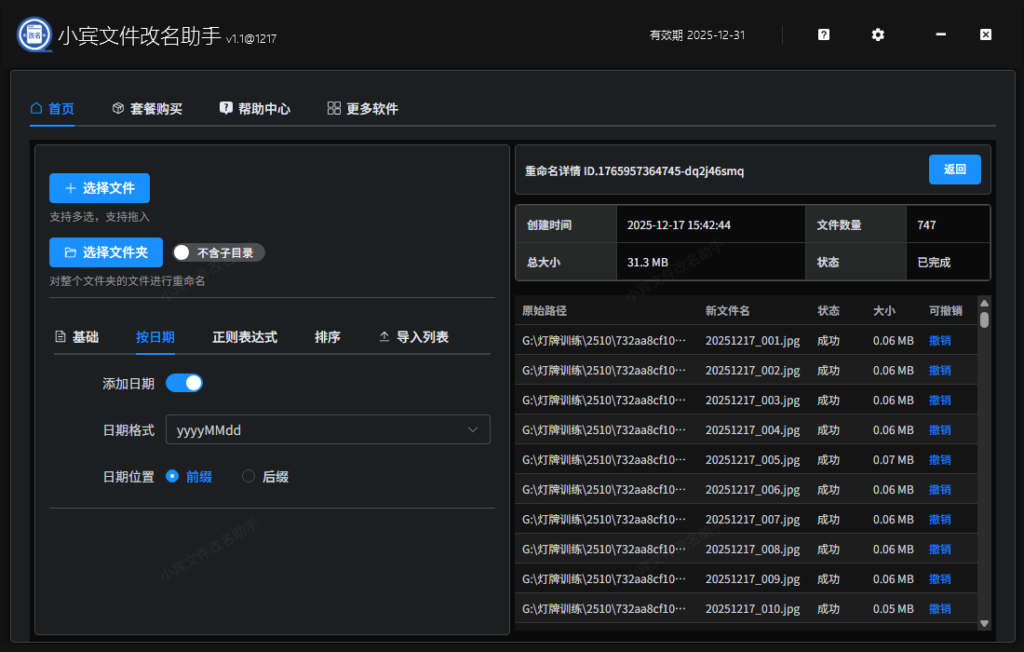The width and height of the screenshot is (1024, 652).
Task: Click the 返回 button in the details panel
Action: [x=954, y=169]
